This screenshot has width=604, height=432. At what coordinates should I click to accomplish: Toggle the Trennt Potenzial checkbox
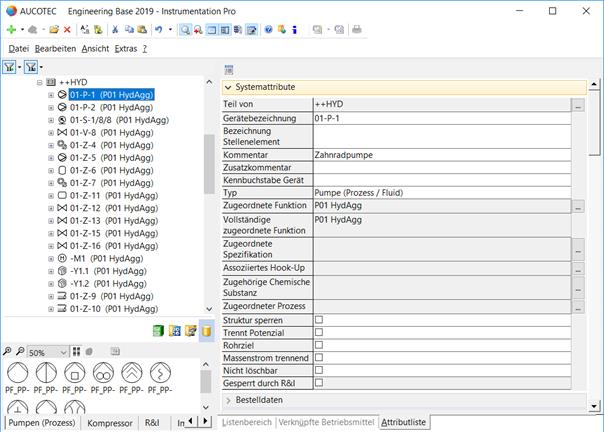319,332
